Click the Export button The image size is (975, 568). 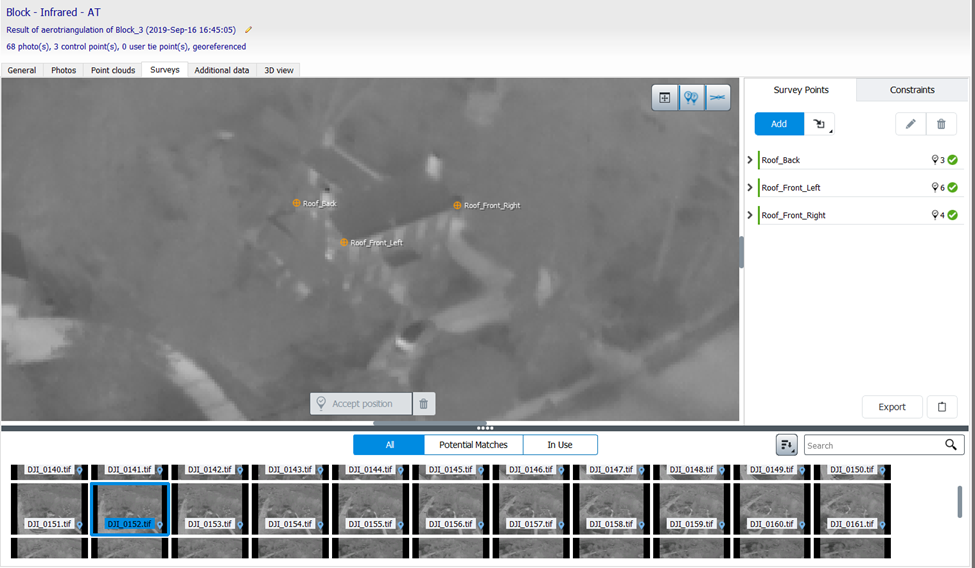892,407
